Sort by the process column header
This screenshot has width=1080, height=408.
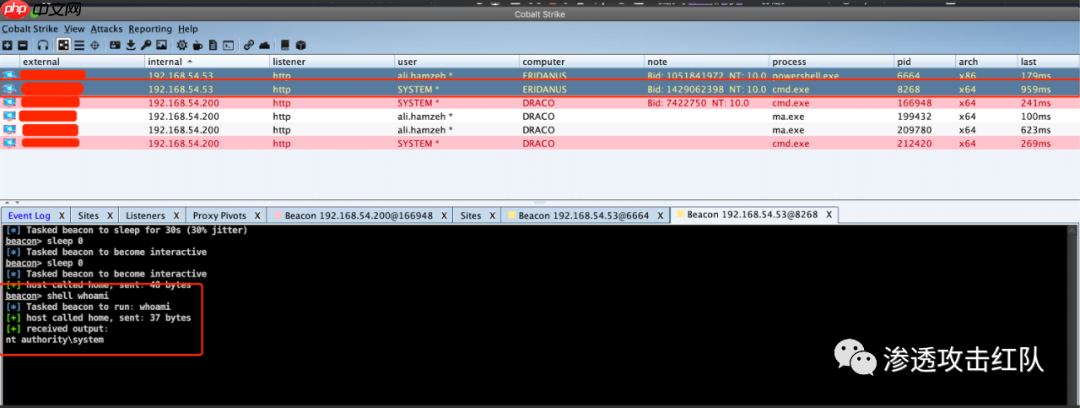[x=831, y=62]
